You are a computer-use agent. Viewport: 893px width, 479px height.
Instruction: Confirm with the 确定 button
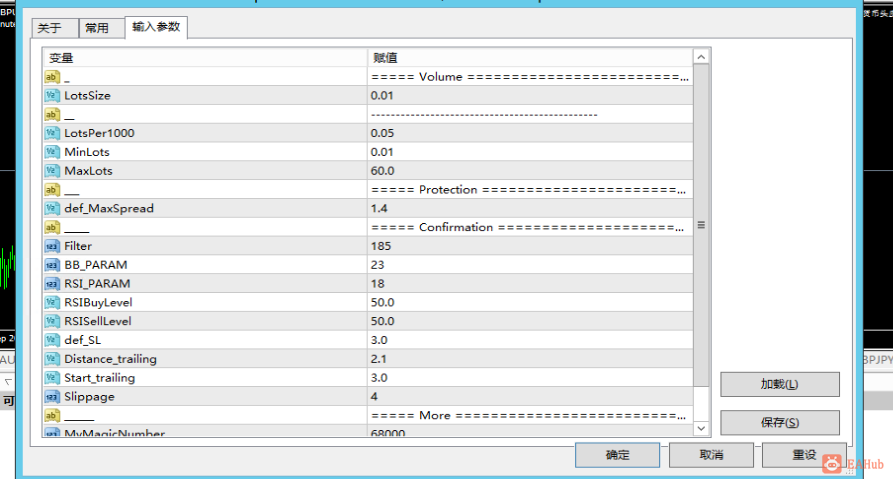click(x=617, y=455)
